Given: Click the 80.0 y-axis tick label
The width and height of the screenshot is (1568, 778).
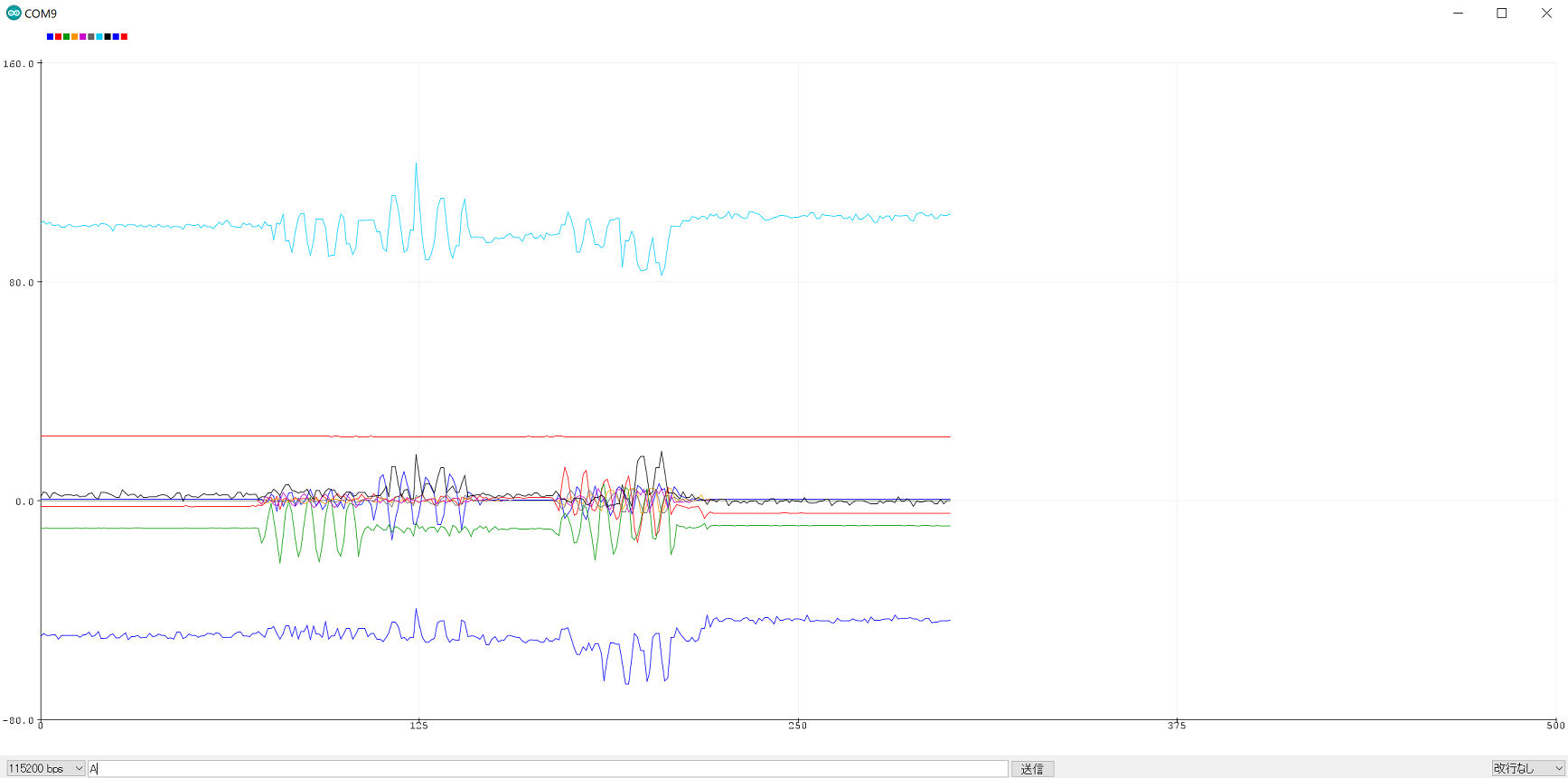Looking at the screenshot, I should 21,283.
